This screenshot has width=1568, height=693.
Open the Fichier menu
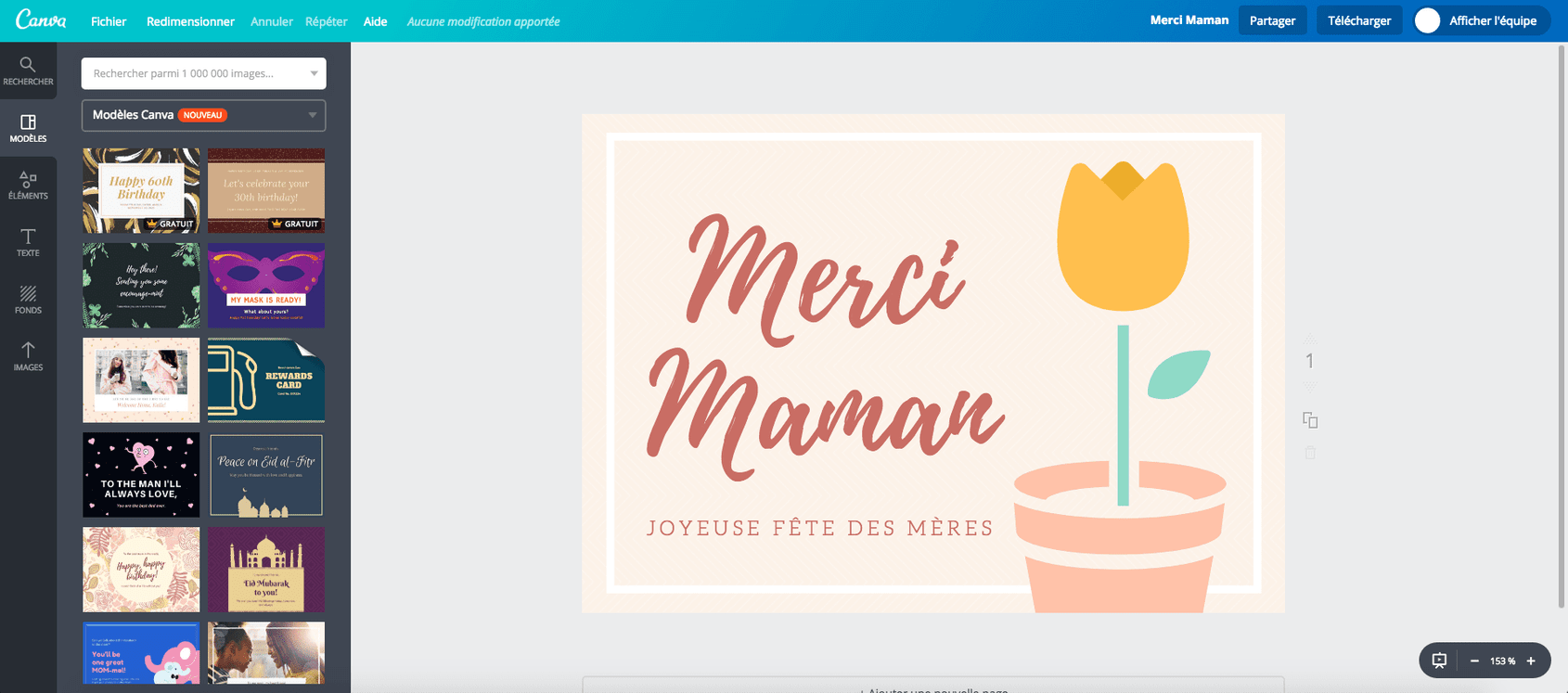pyautogui.click(x=109, y=21)
